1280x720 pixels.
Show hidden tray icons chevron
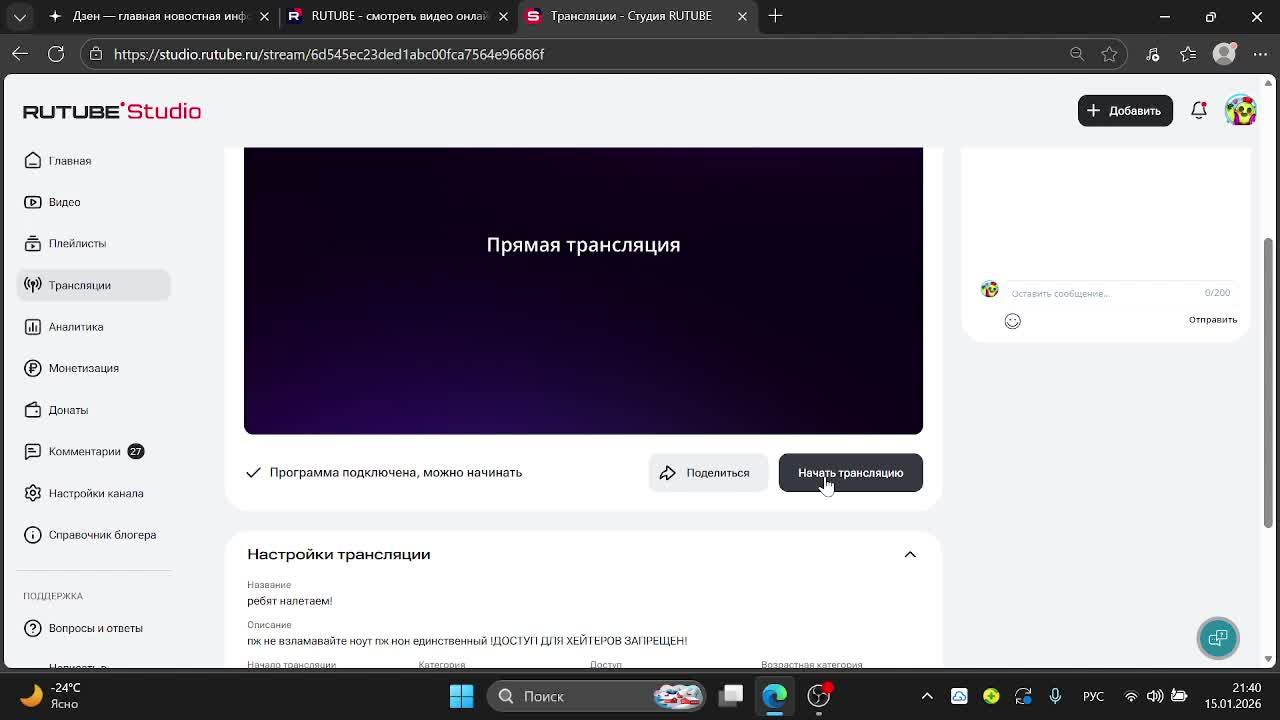(927, 696)
